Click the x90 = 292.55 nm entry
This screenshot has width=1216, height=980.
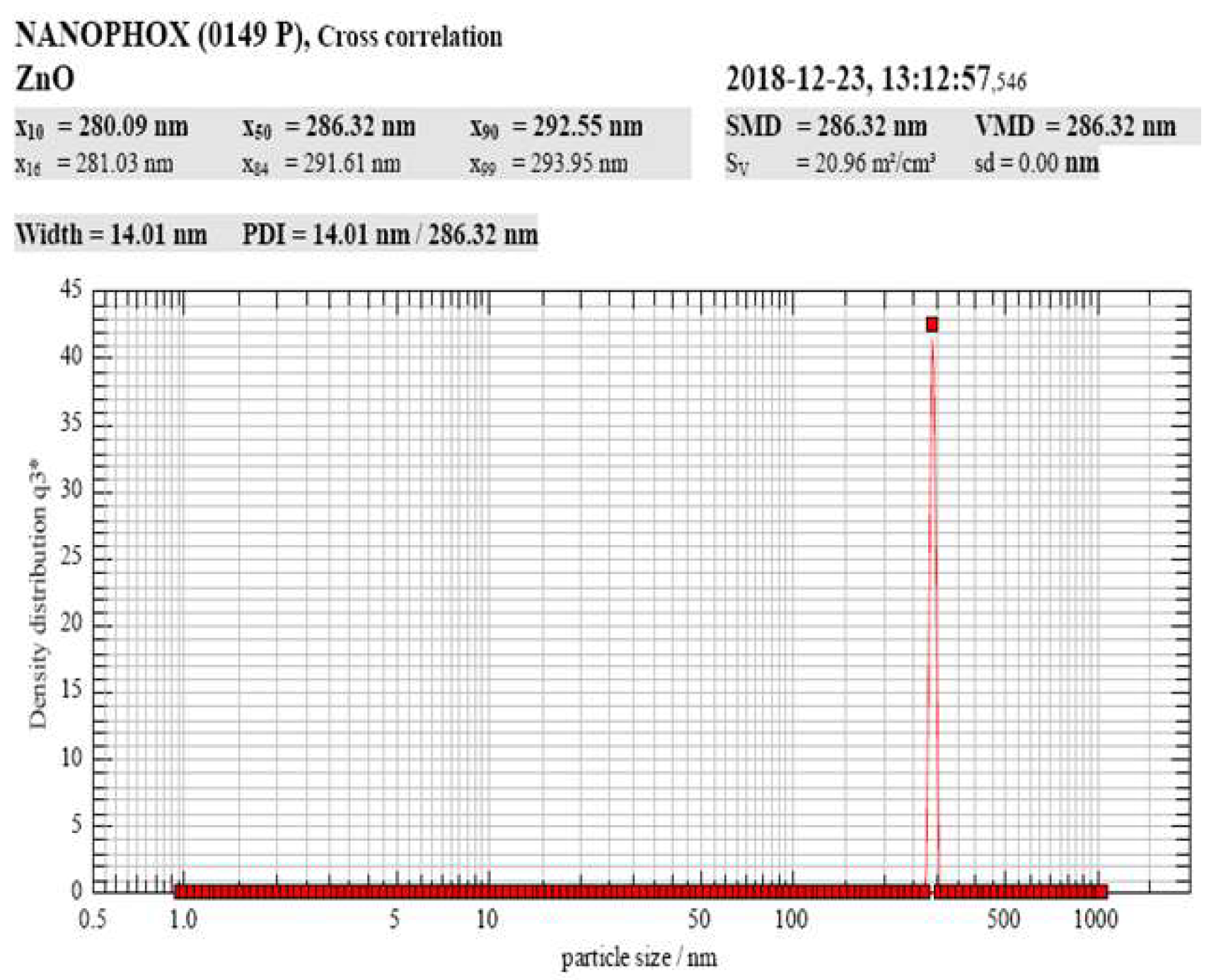click(x=559, y=128)
